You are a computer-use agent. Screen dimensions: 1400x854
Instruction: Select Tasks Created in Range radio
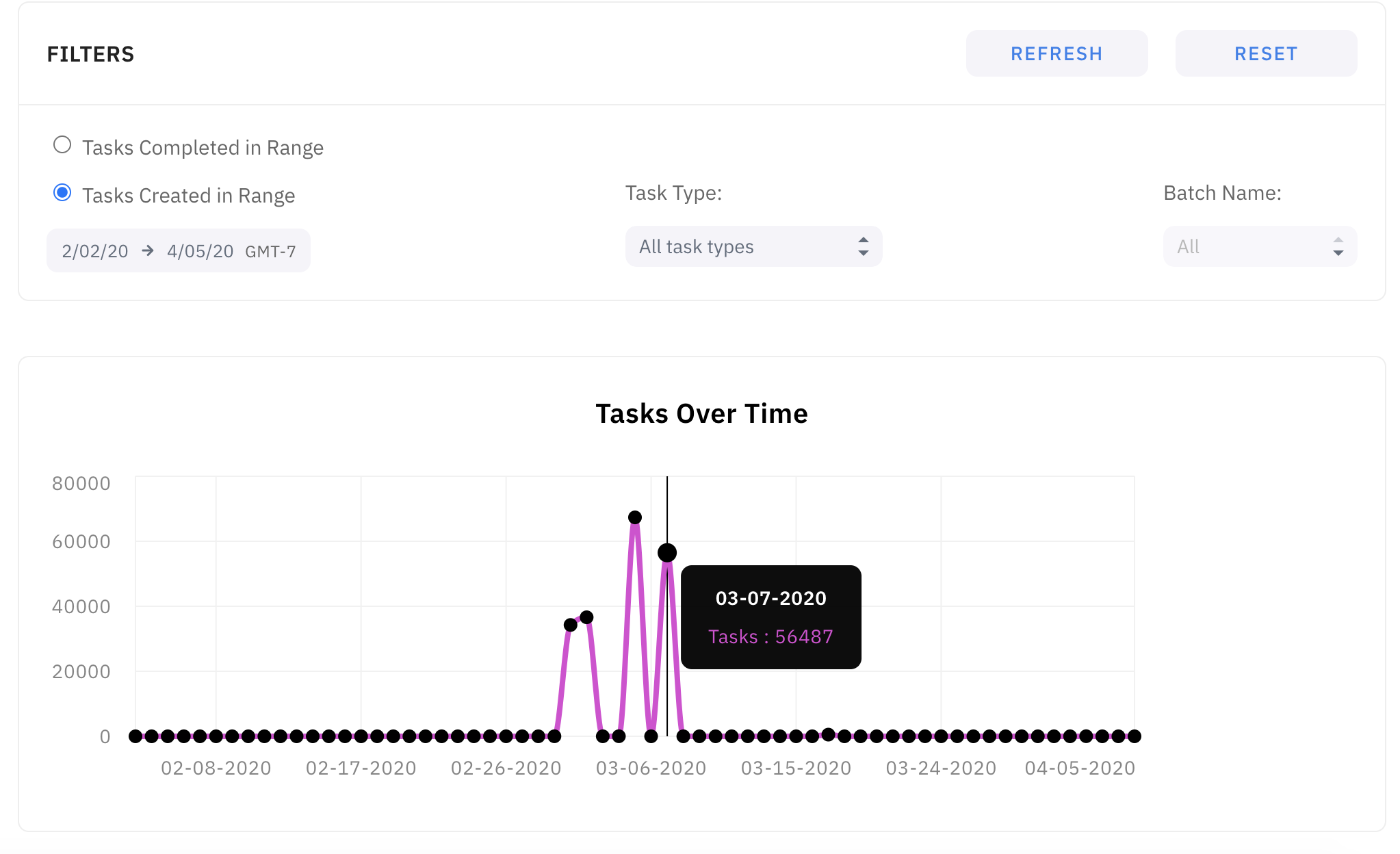[62, 193]
